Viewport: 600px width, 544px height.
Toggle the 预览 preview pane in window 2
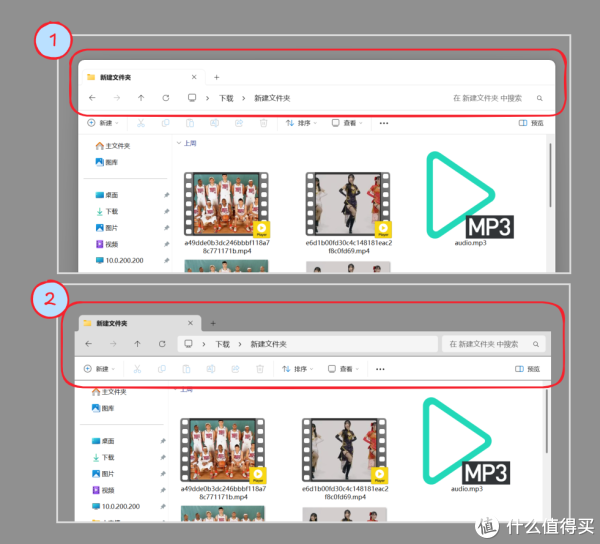point(527,369)
